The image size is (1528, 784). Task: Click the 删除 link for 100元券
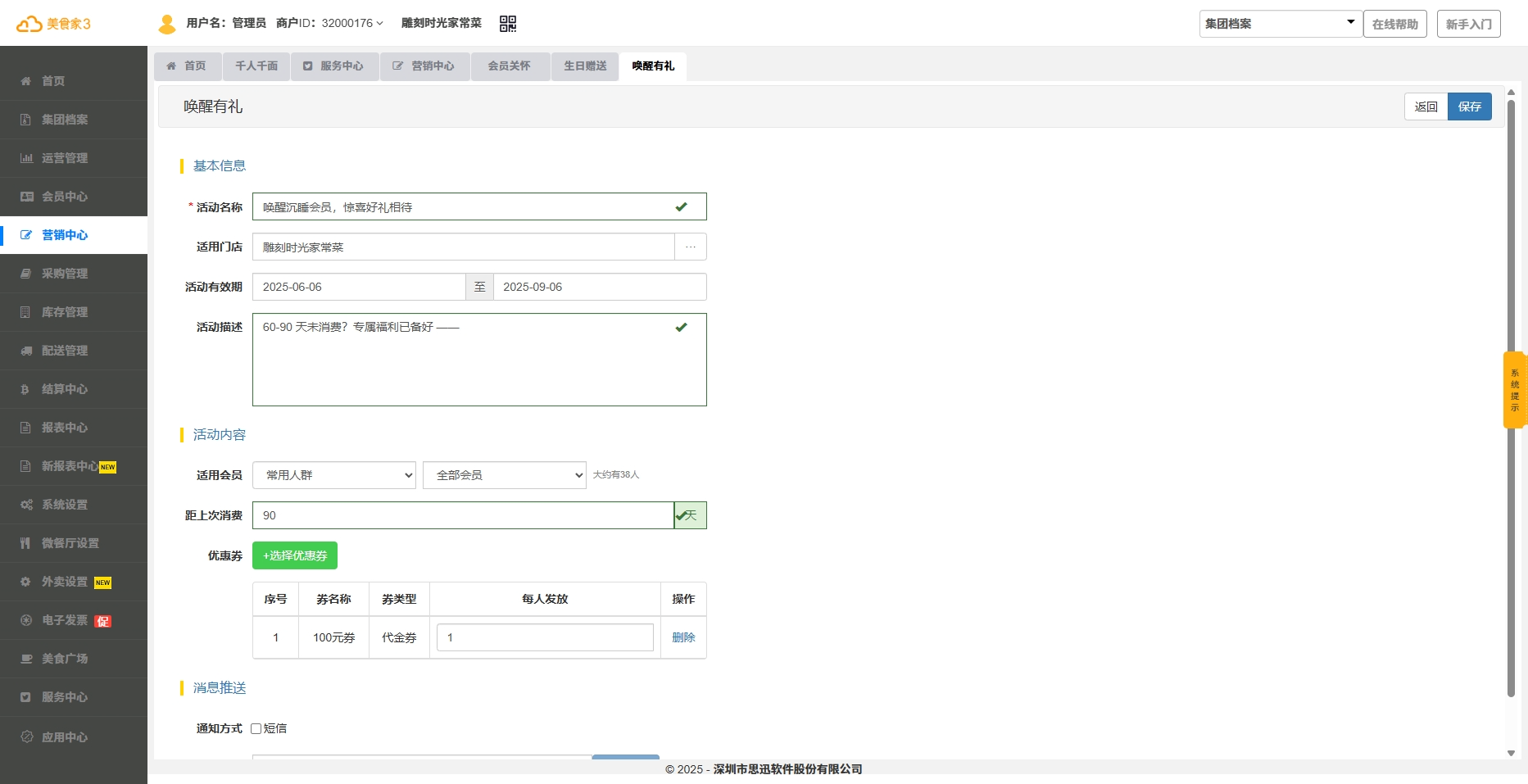coord(683,637)
